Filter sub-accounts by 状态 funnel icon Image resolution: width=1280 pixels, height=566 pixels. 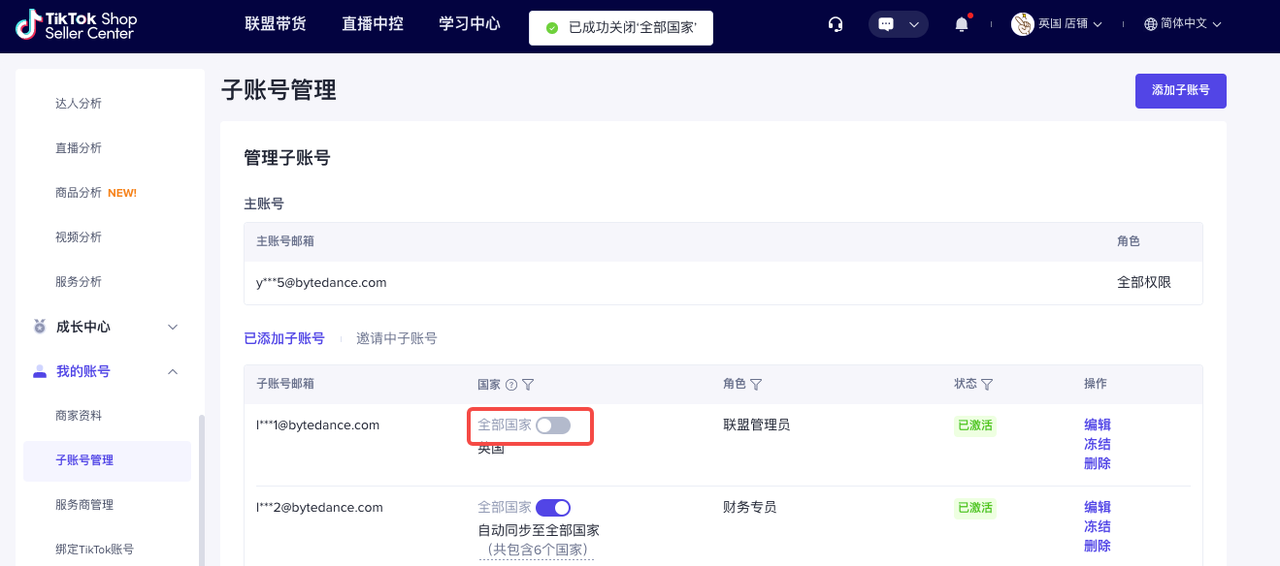[x=987, y=385]
